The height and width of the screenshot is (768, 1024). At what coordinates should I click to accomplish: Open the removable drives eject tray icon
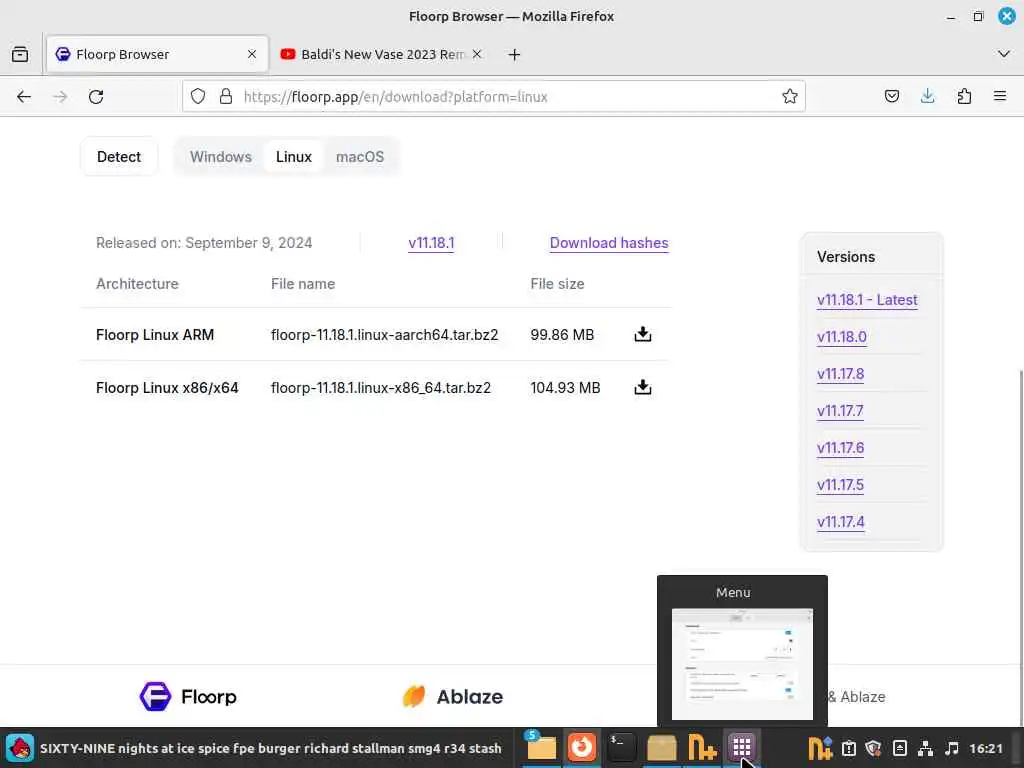899,748
